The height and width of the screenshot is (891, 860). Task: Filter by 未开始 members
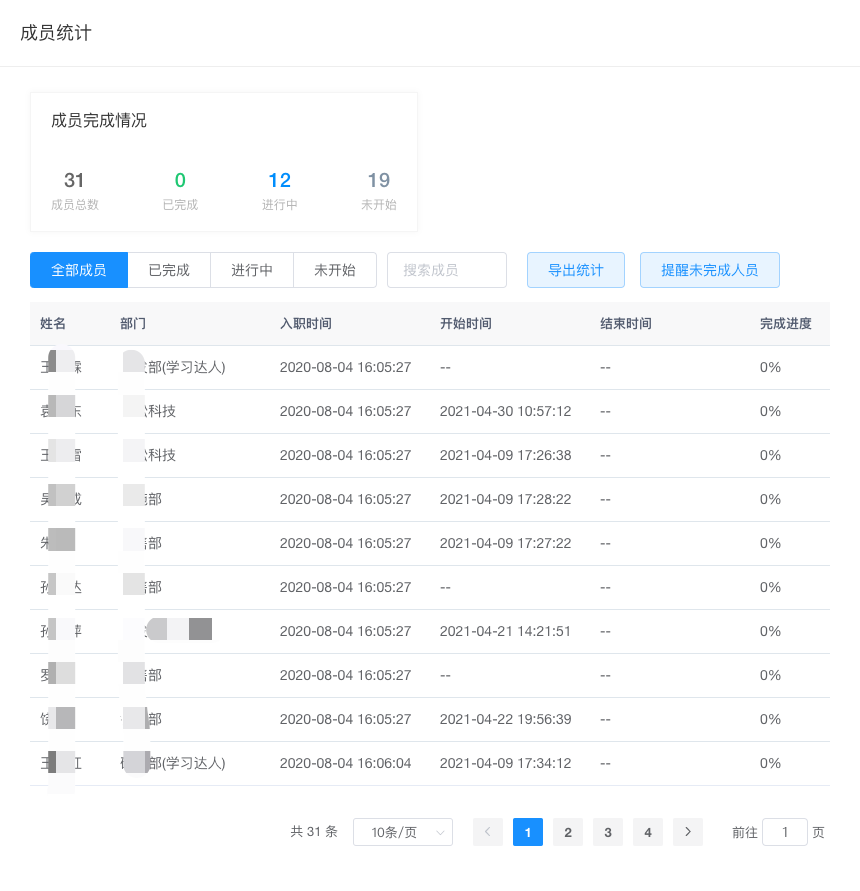(335, 270)
